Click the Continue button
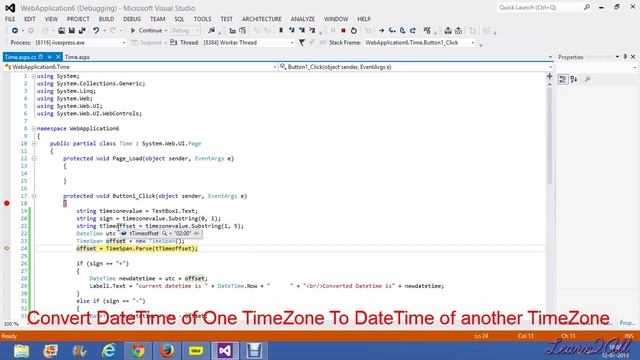Image resolution: width=640 pixels, height=360 pixels. point(146,31)
